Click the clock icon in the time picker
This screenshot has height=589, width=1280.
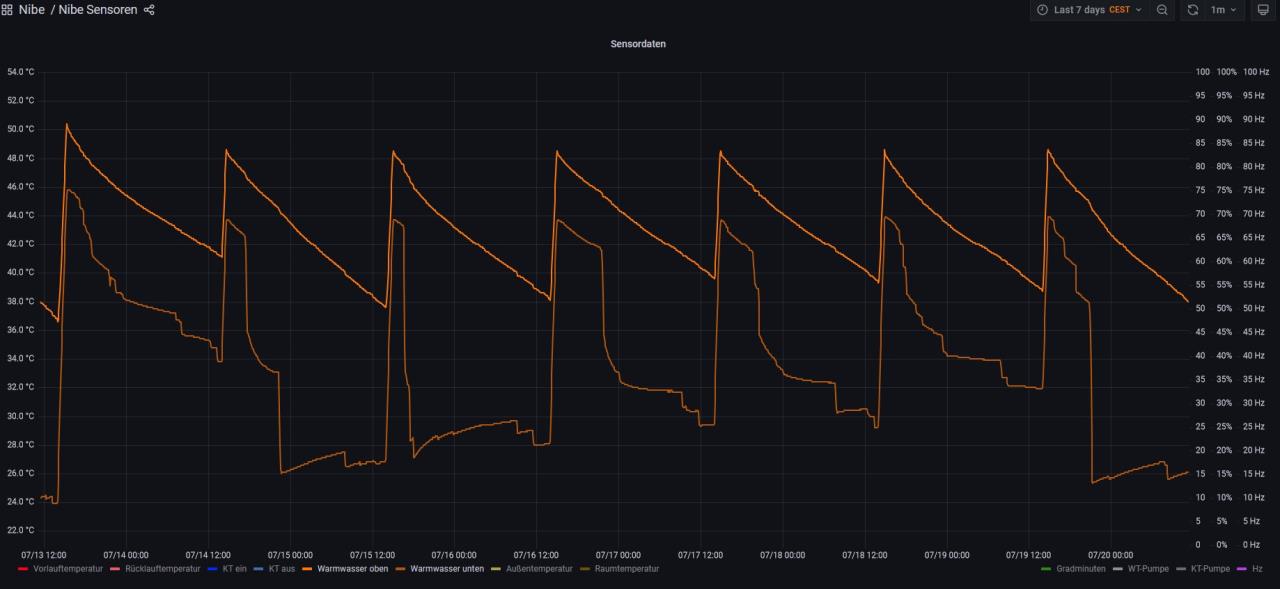[x=1042, y=10]
